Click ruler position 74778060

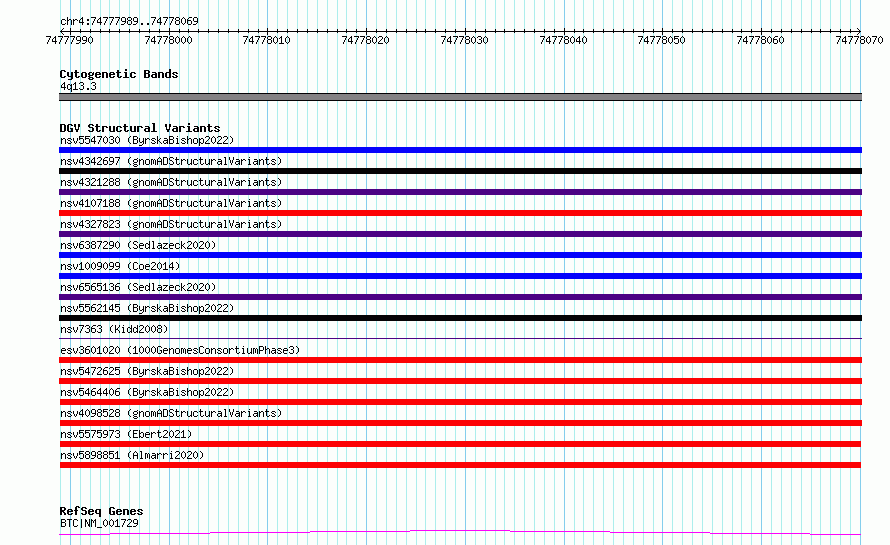click(x=761, y=40)
